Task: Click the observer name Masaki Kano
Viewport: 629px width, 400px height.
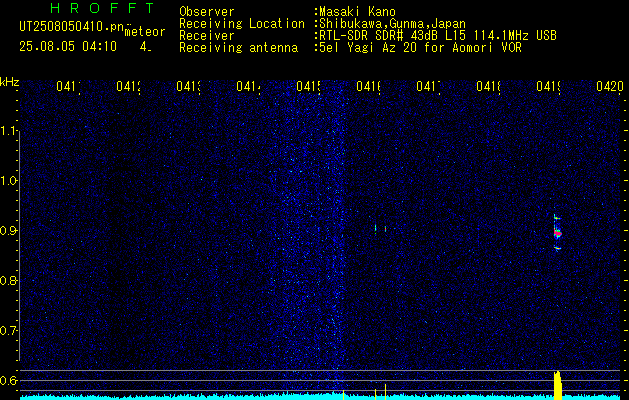Action: tap(357, 12)
